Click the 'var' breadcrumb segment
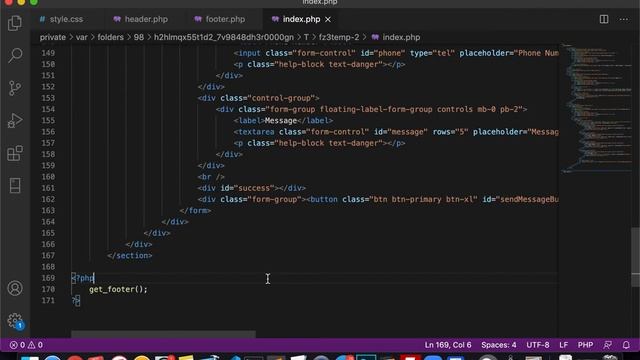The image size is (640, 360). 82,37
